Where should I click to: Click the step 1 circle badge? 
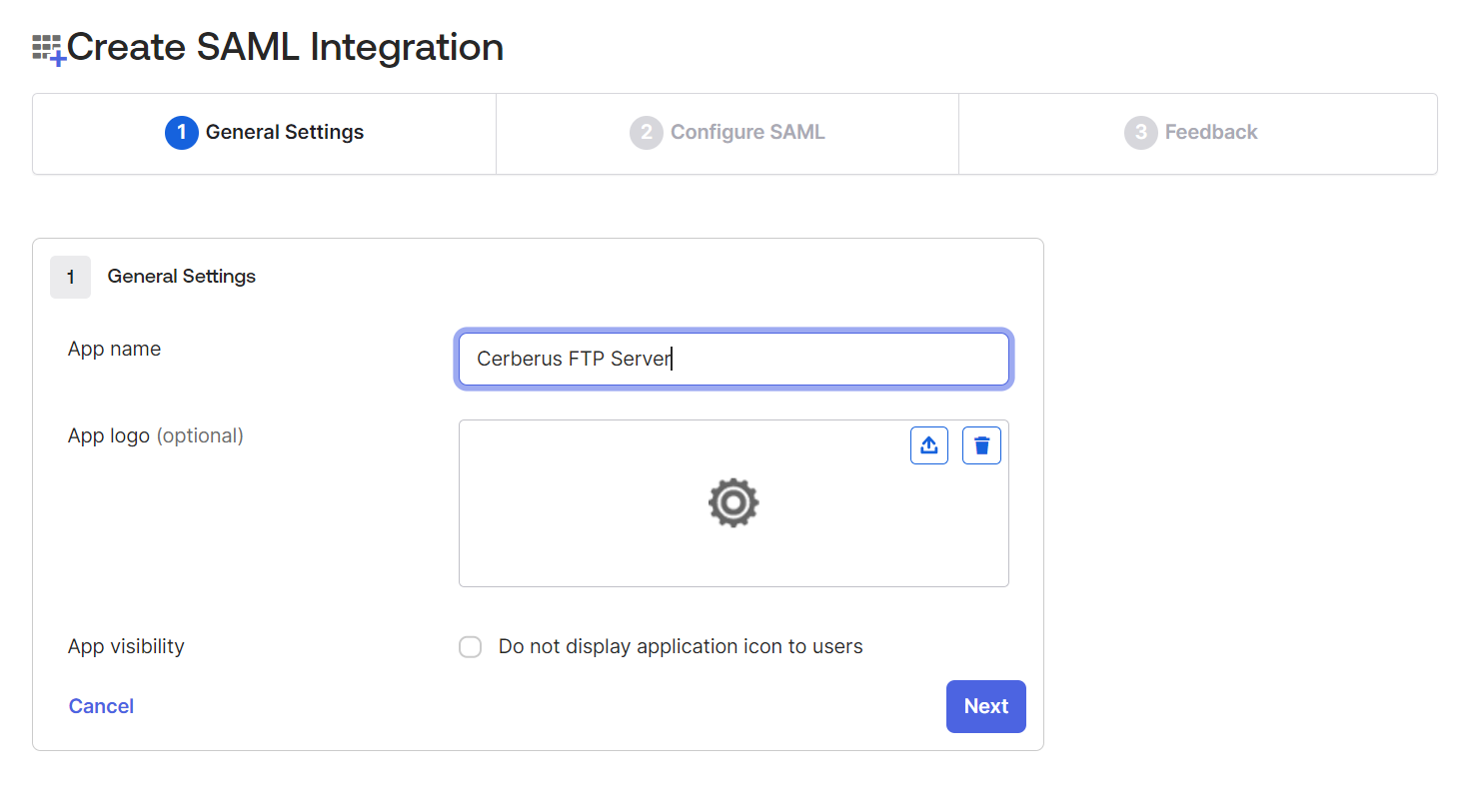click(x=182, y=133)
